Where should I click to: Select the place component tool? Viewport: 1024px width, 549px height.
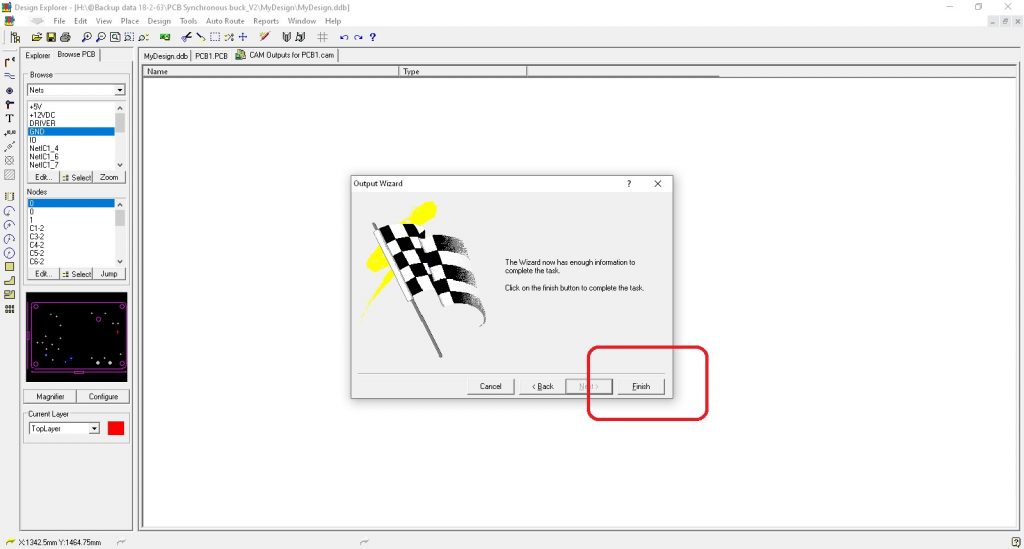(x=10, y=196)
